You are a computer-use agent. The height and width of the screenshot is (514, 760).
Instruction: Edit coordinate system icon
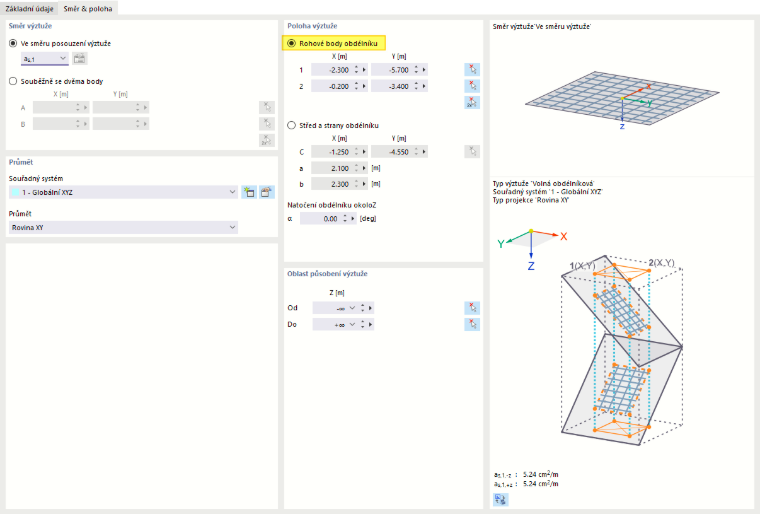[267, 192]
